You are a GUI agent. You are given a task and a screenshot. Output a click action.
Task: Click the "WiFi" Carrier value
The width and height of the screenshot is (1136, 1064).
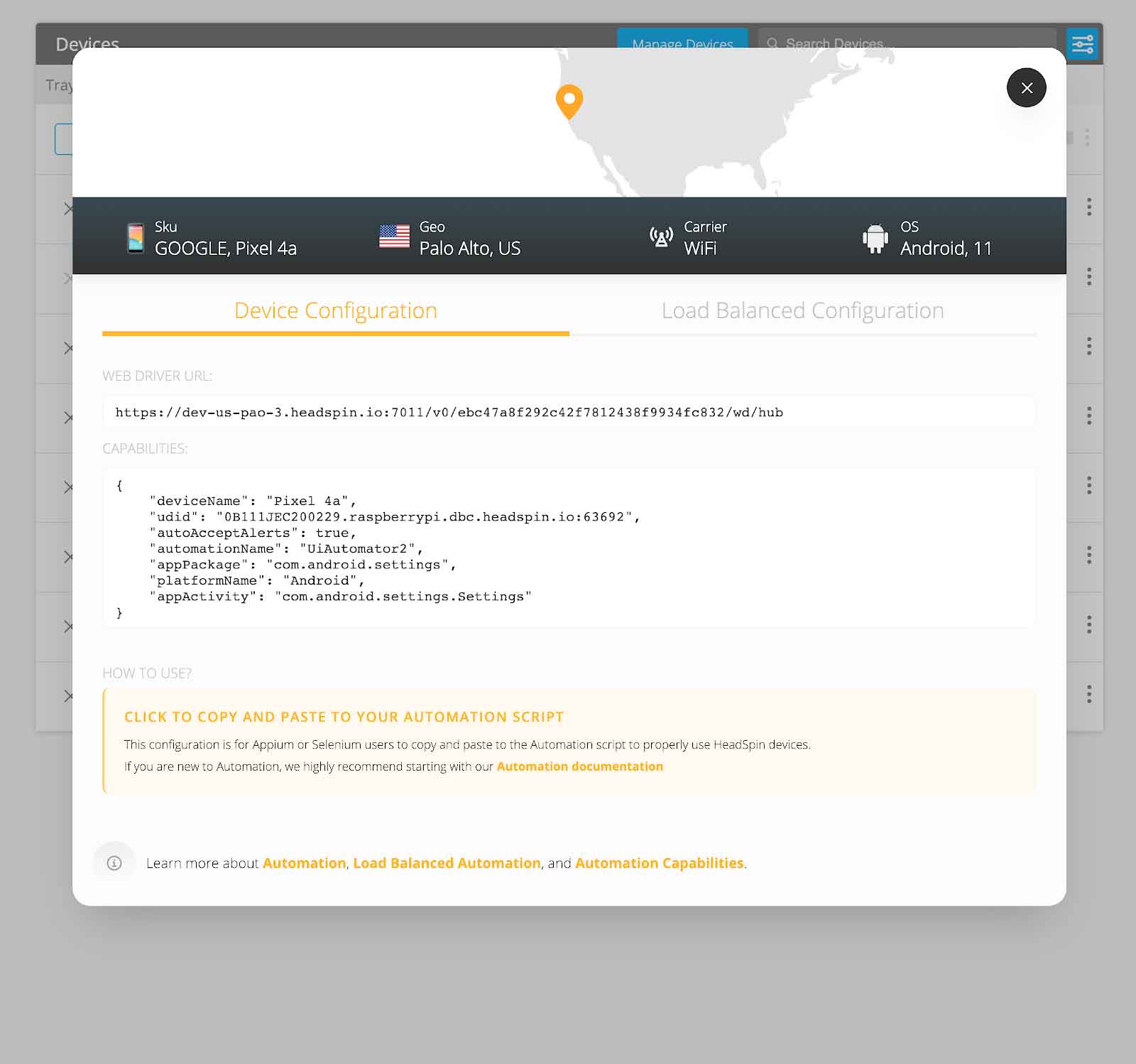pos(700,249)
